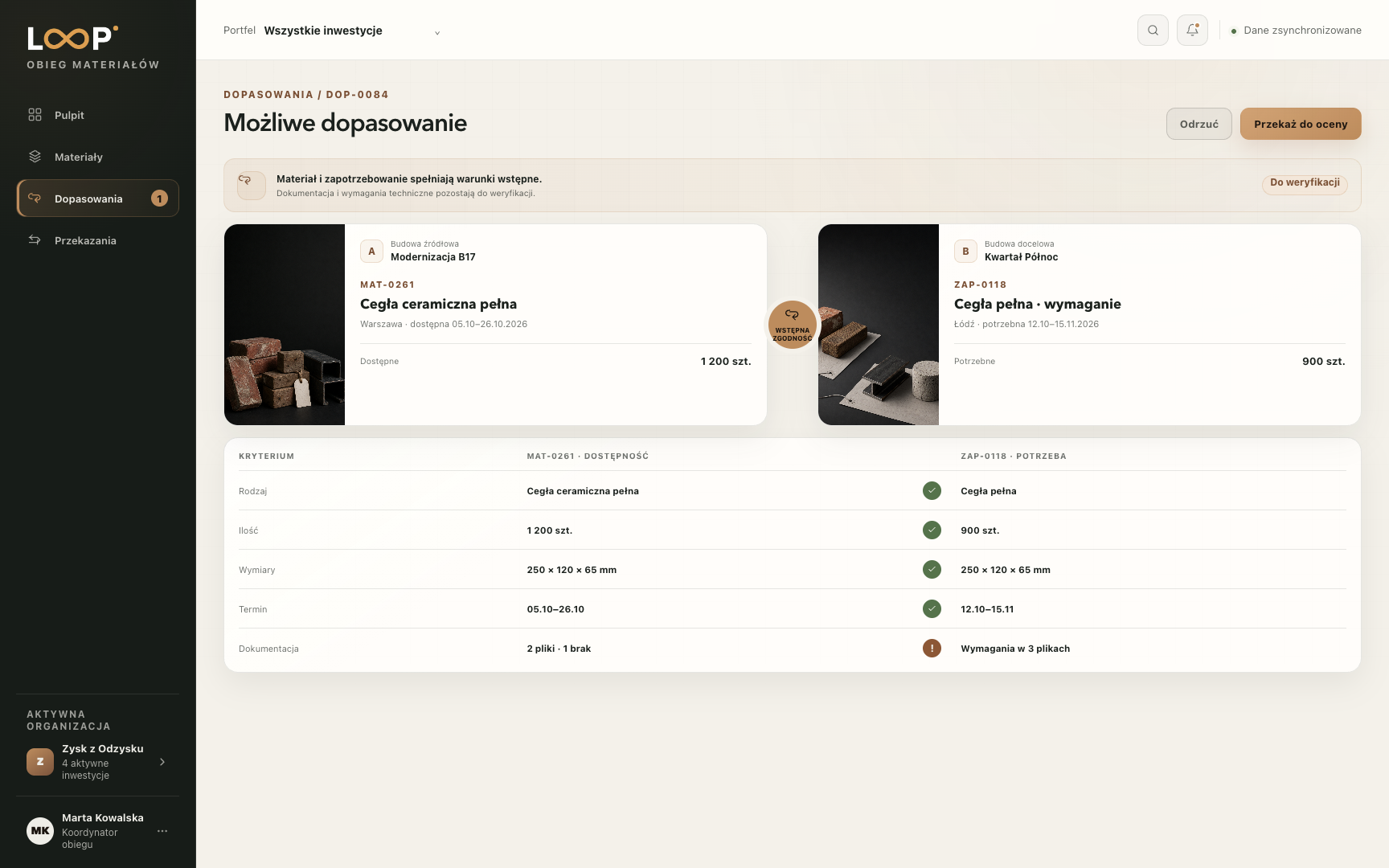The height and width of the screenshot is (868, 1389).
Task: Click the Do weryfikacji status badge
Action: [1305, 183]
